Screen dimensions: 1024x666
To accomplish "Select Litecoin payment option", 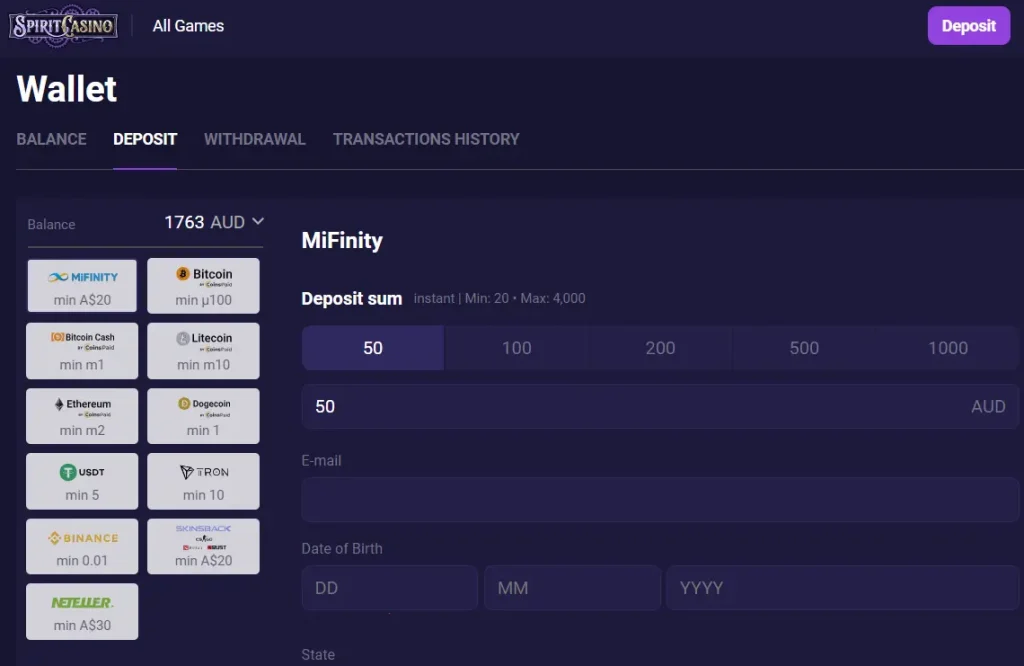I will click(x=203, y=351).
